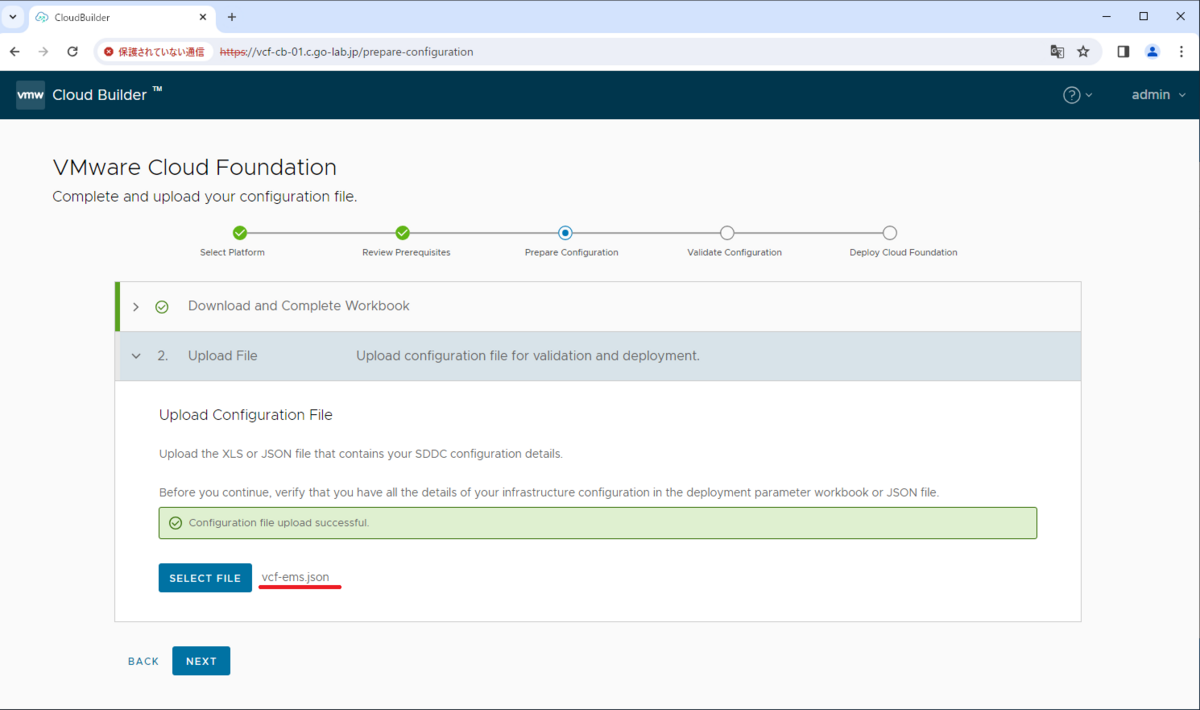Click the success checkmark icon in green banner

176,523
